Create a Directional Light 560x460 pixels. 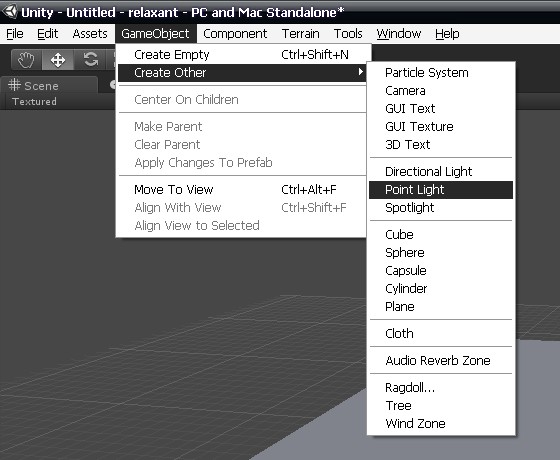tap(441, 172)
